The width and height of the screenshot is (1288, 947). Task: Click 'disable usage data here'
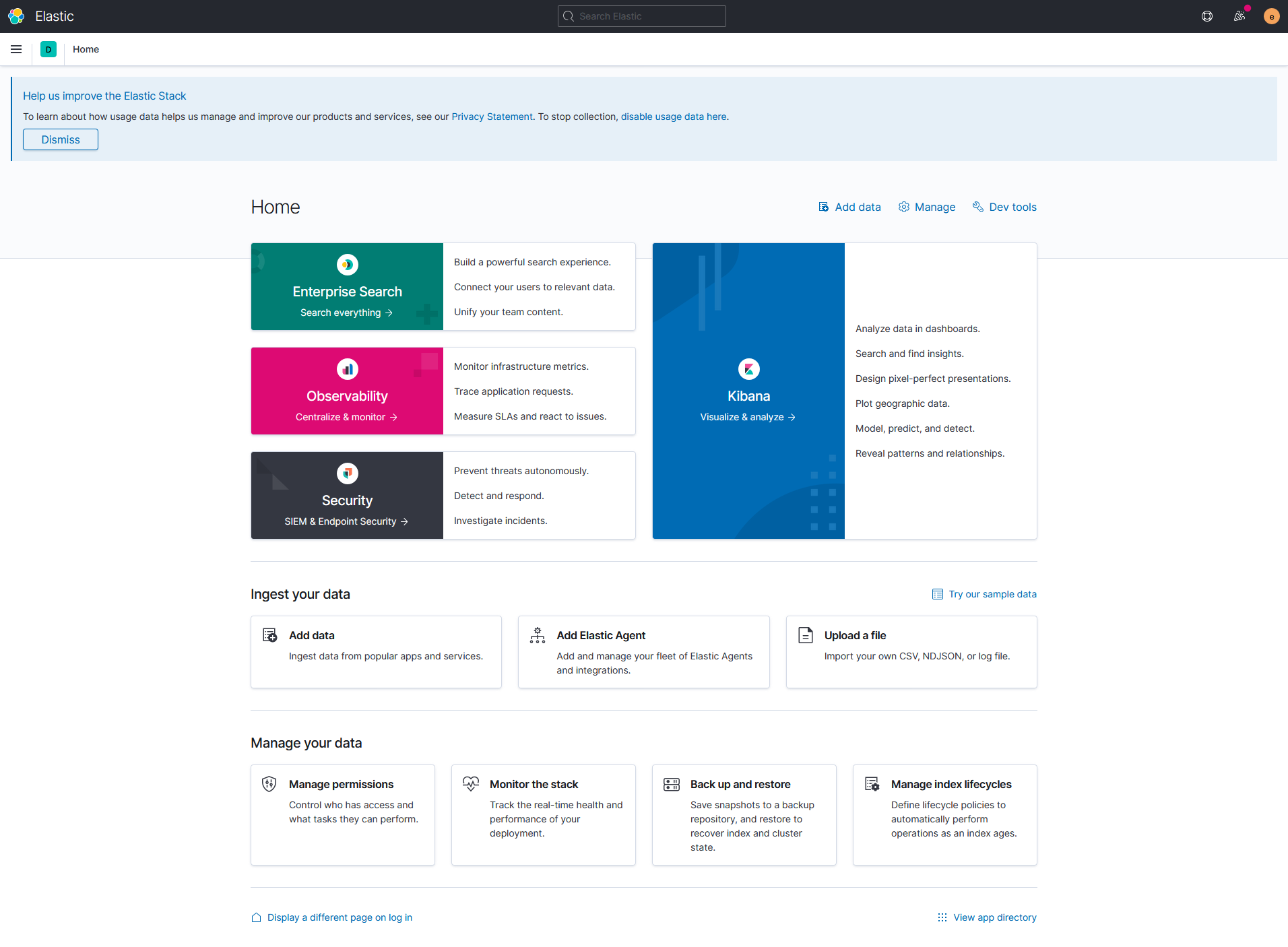[x=673, y=117]
